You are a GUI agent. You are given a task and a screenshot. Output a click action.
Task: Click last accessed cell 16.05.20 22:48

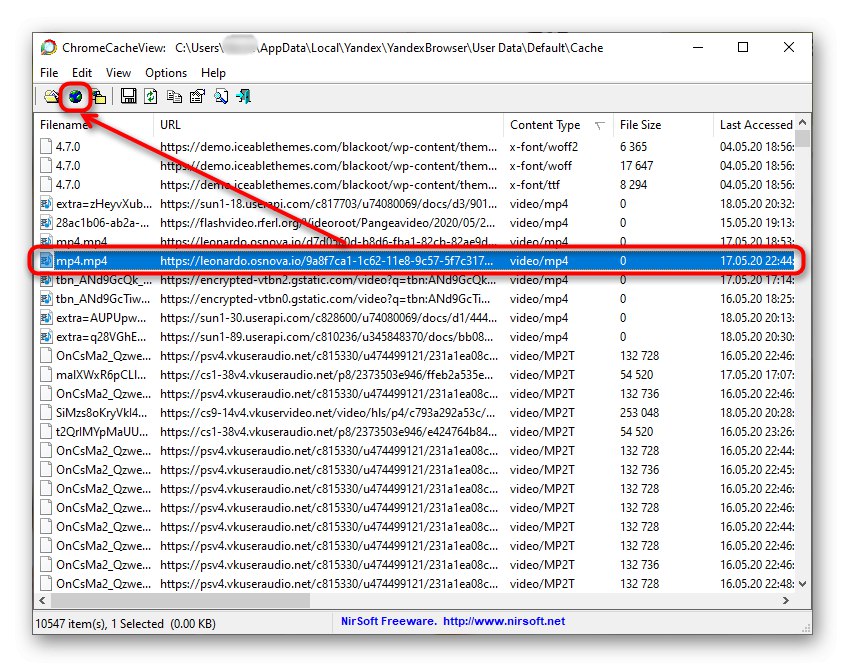coord(757,583)
